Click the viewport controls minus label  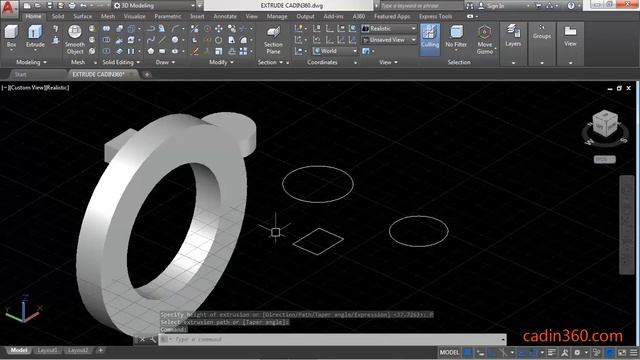point(4,88)
